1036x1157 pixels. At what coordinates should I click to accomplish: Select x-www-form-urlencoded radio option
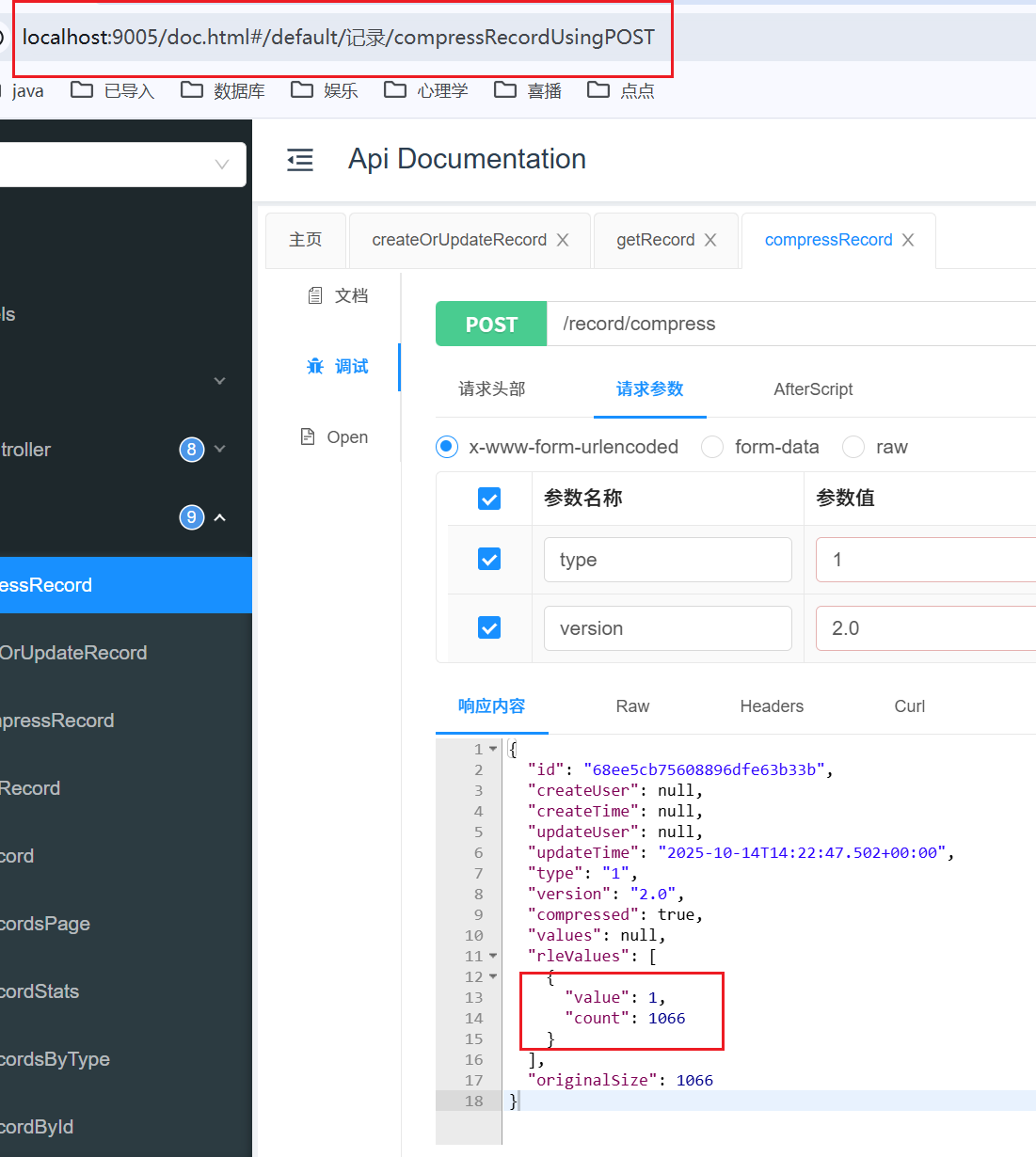447,447
